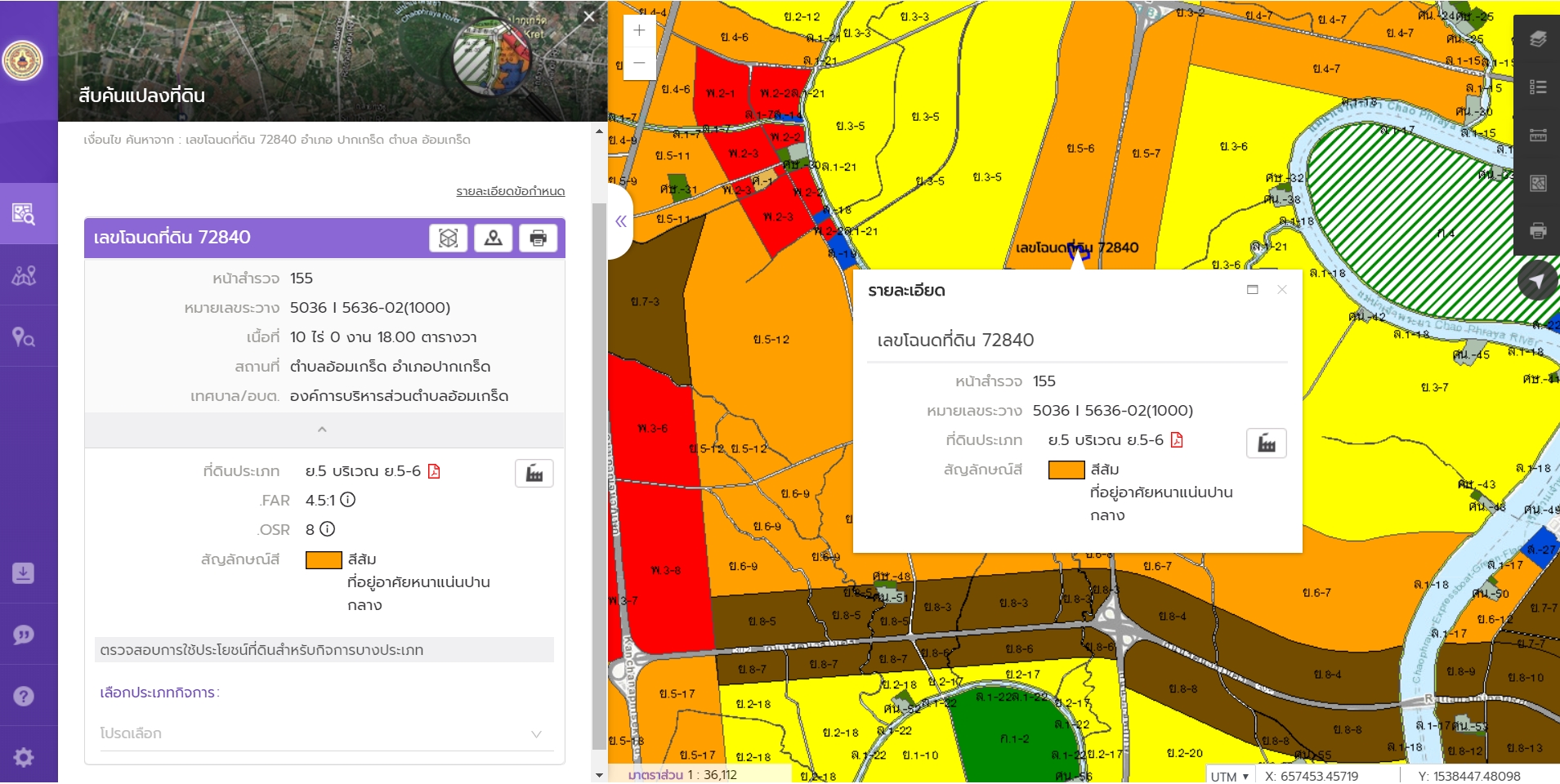Zoom in on the map

[x=639, y=31]
